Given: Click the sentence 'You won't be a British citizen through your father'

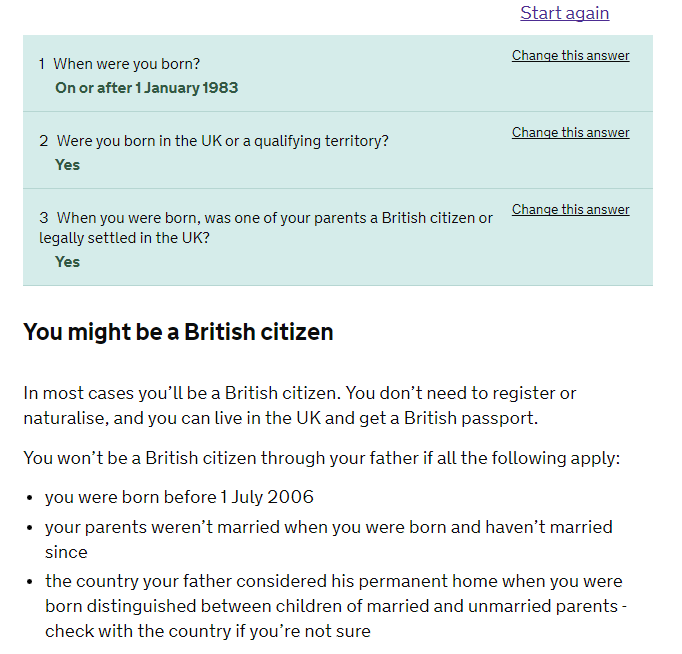Looking at the screenshot, I should (321, 459).
